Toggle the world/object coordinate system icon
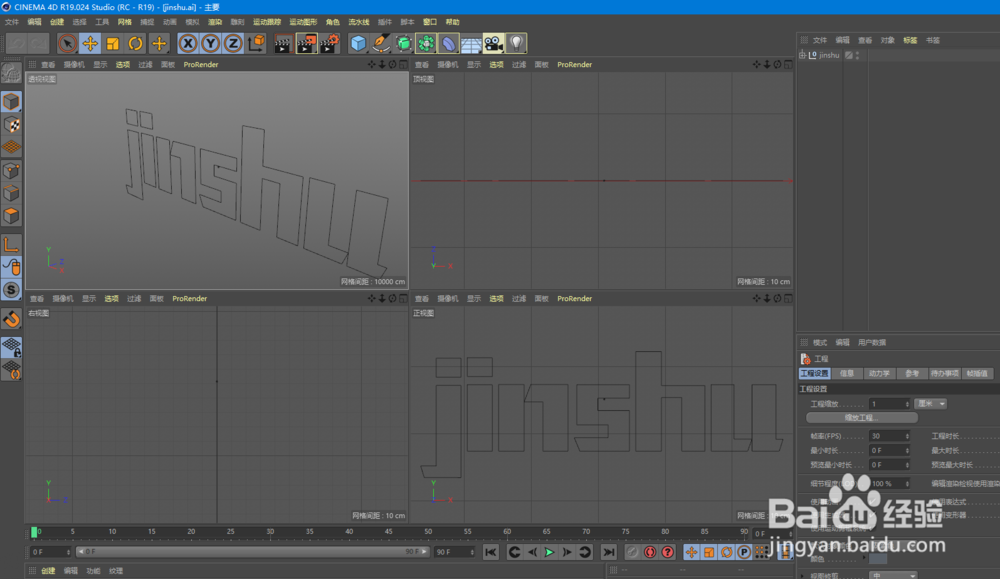The height and width of the screenshot is (579, 1000). tap(256, 43)
